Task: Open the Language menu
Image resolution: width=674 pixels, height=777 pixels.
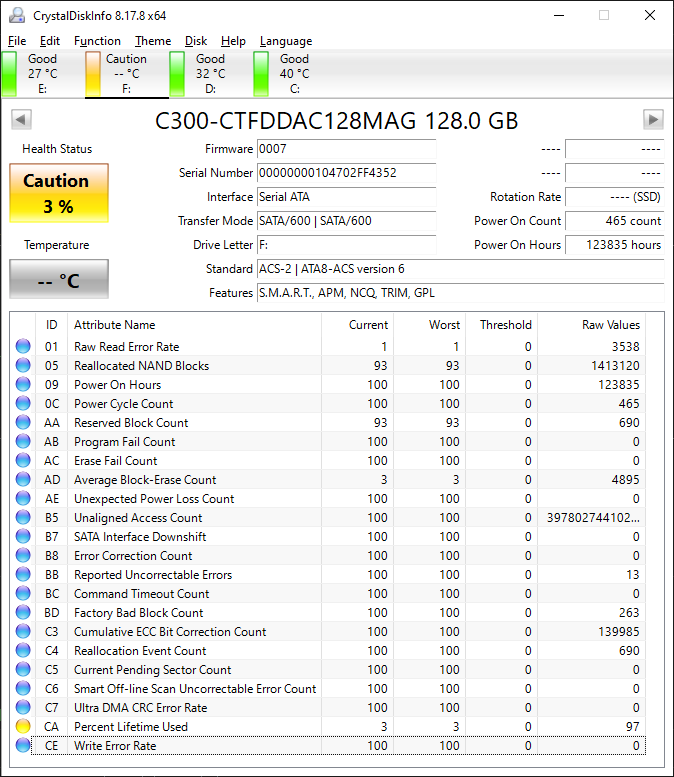Action: click(286, 41)
